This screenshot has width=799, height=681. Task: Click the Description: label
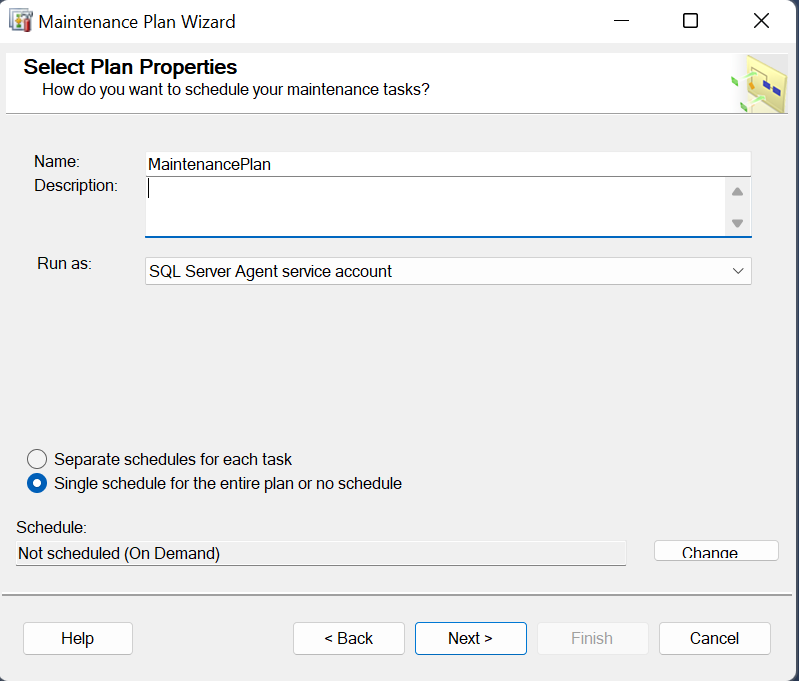point(75,186)
